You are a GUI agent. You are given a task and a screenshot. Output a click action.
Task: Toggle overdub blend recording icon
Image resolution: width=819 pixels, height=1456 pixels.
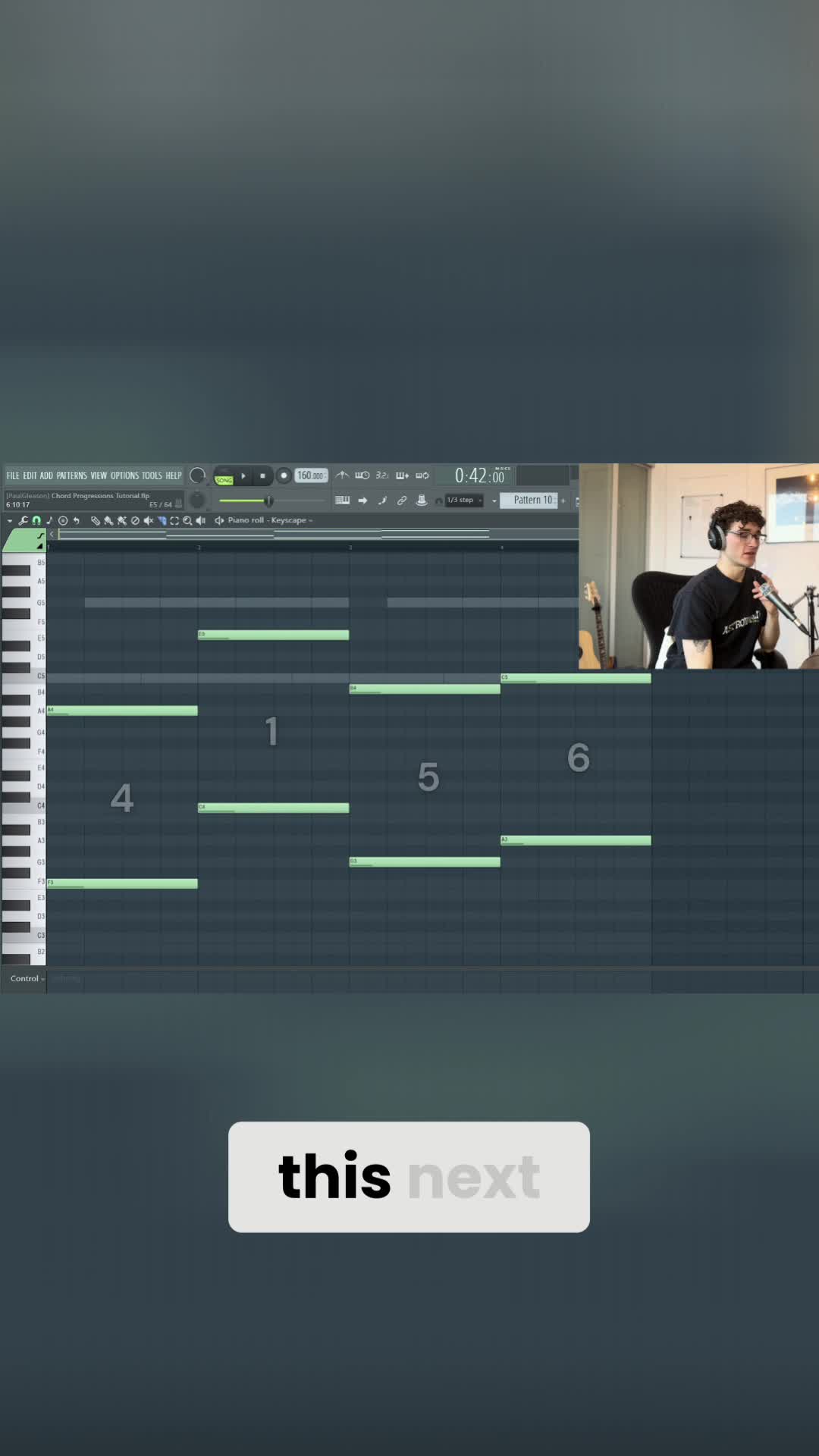[402, 475]
